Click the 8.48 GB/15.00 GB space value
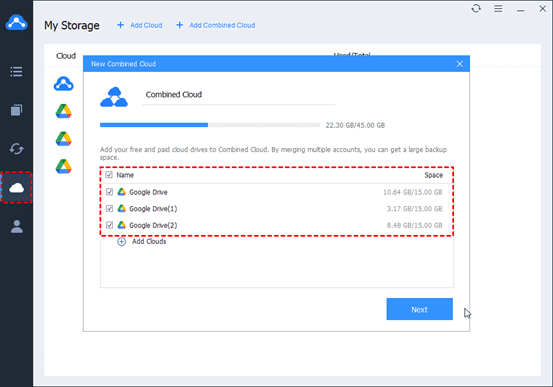 click(x=414, y=225)
